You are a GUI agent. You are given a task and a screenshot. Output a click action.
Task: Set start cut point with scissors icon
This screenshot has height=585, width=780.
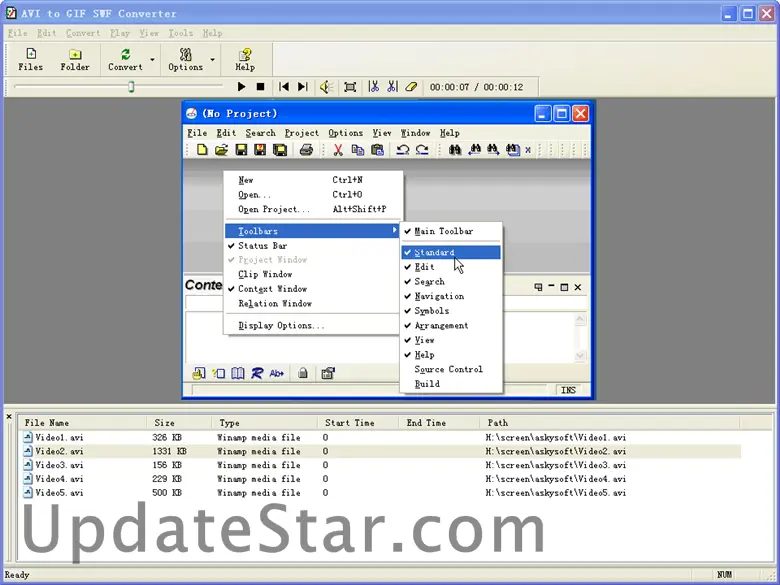[x=374, y=87]
